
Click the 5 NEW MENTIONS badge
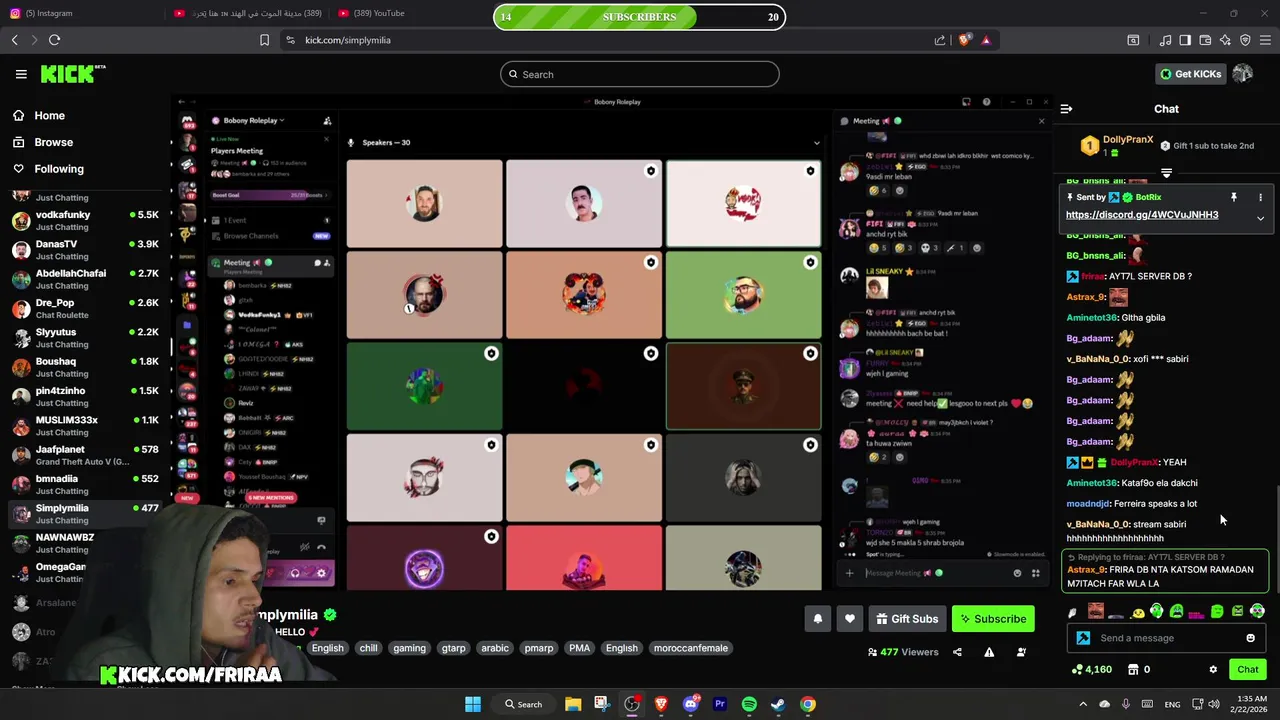click(x=270, y=497)
